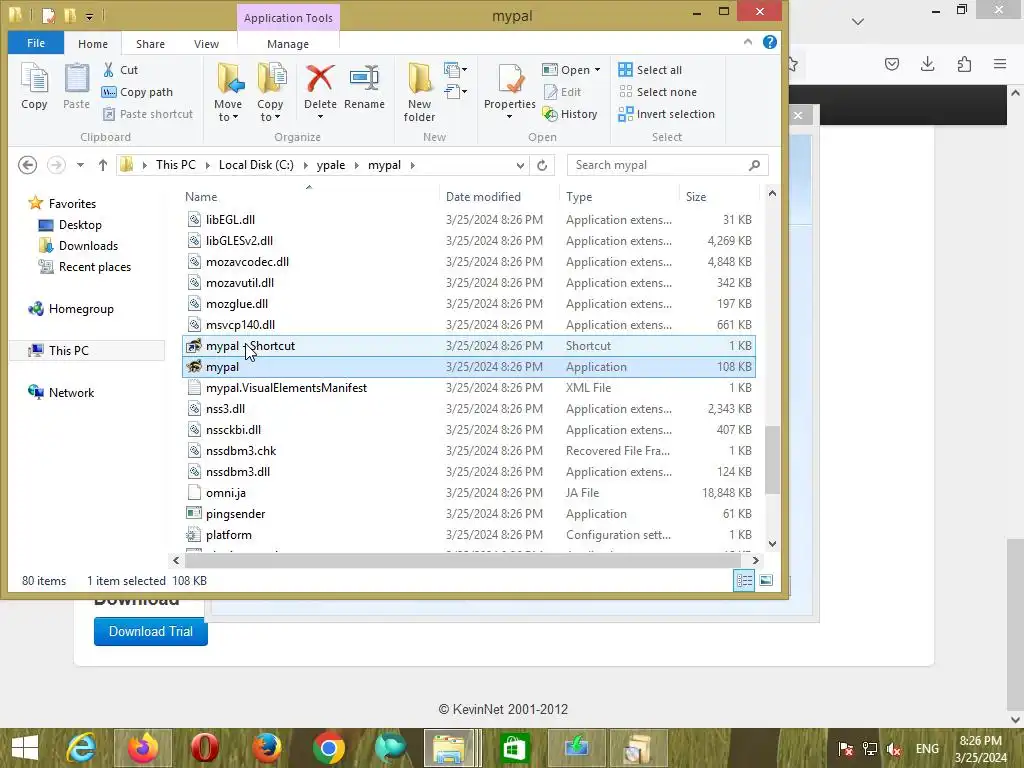Image resolution: width=1024 pixels, height=768 pixels.
Task: Open the browser hamburger menu
Action: pyautogui.click(x=1000, y=64)
